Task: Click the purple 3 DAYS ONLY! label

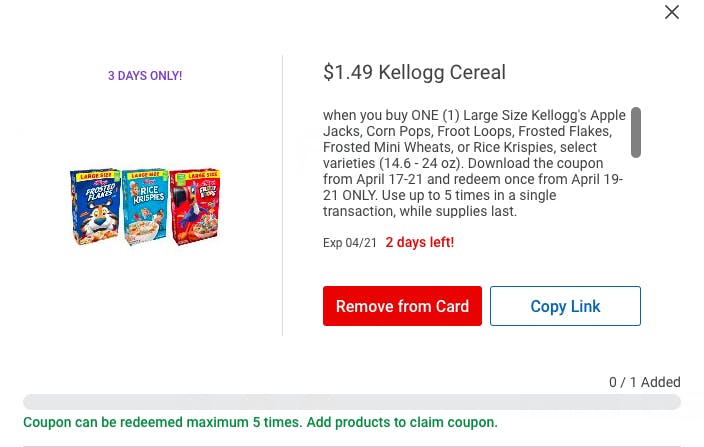Action: point(145,76)
